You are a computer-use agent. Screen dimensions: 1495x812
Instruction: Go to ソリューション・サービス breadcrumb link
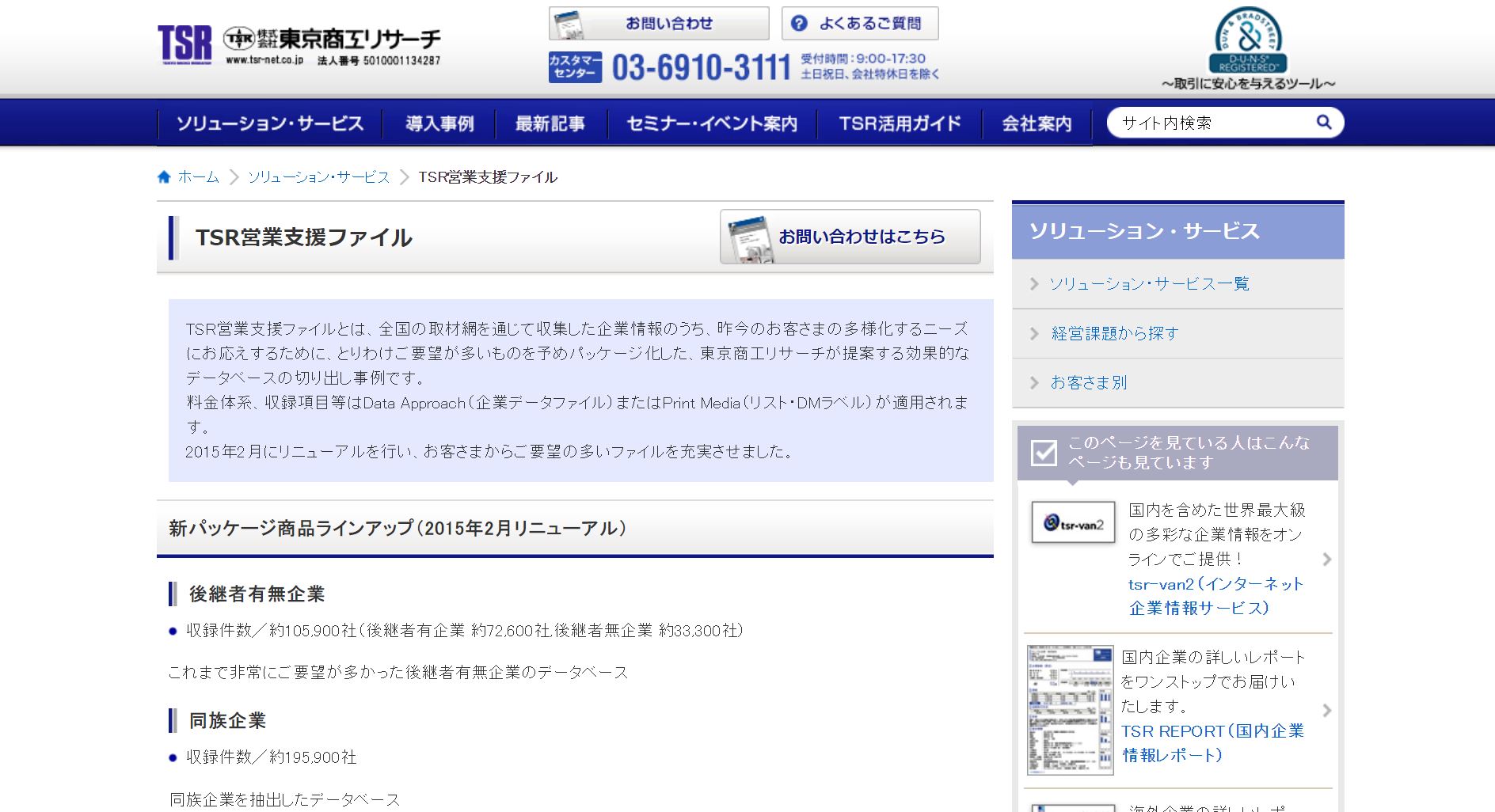pos(318,177)
